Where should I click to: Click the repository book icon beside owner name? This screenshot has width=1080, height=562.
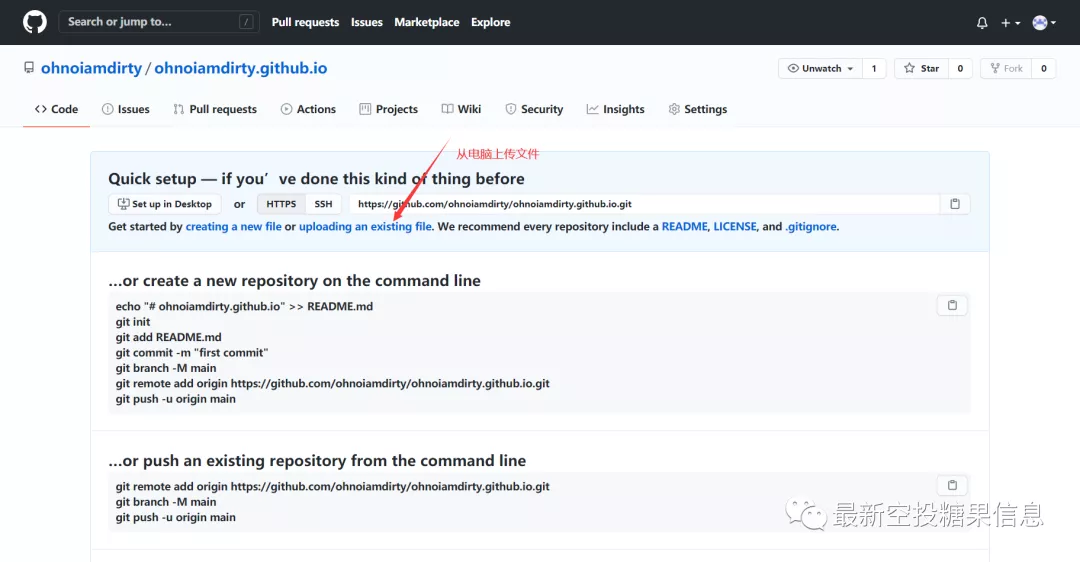tap(29, 67)
